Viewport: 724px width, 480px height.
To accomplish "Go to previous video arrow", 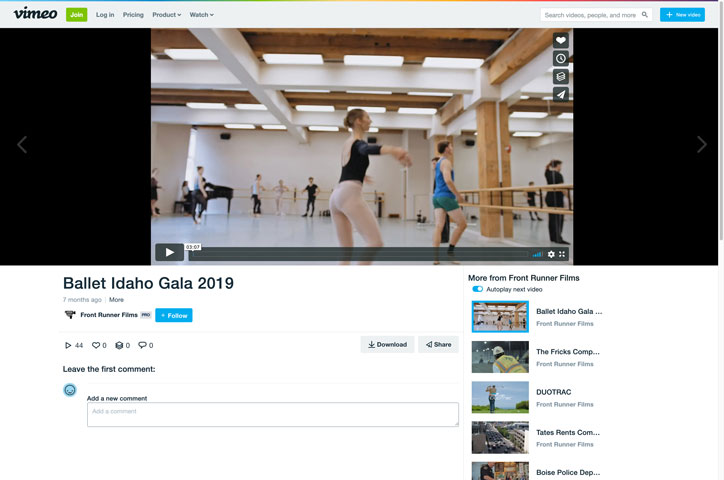I will (x=22, y=144).
